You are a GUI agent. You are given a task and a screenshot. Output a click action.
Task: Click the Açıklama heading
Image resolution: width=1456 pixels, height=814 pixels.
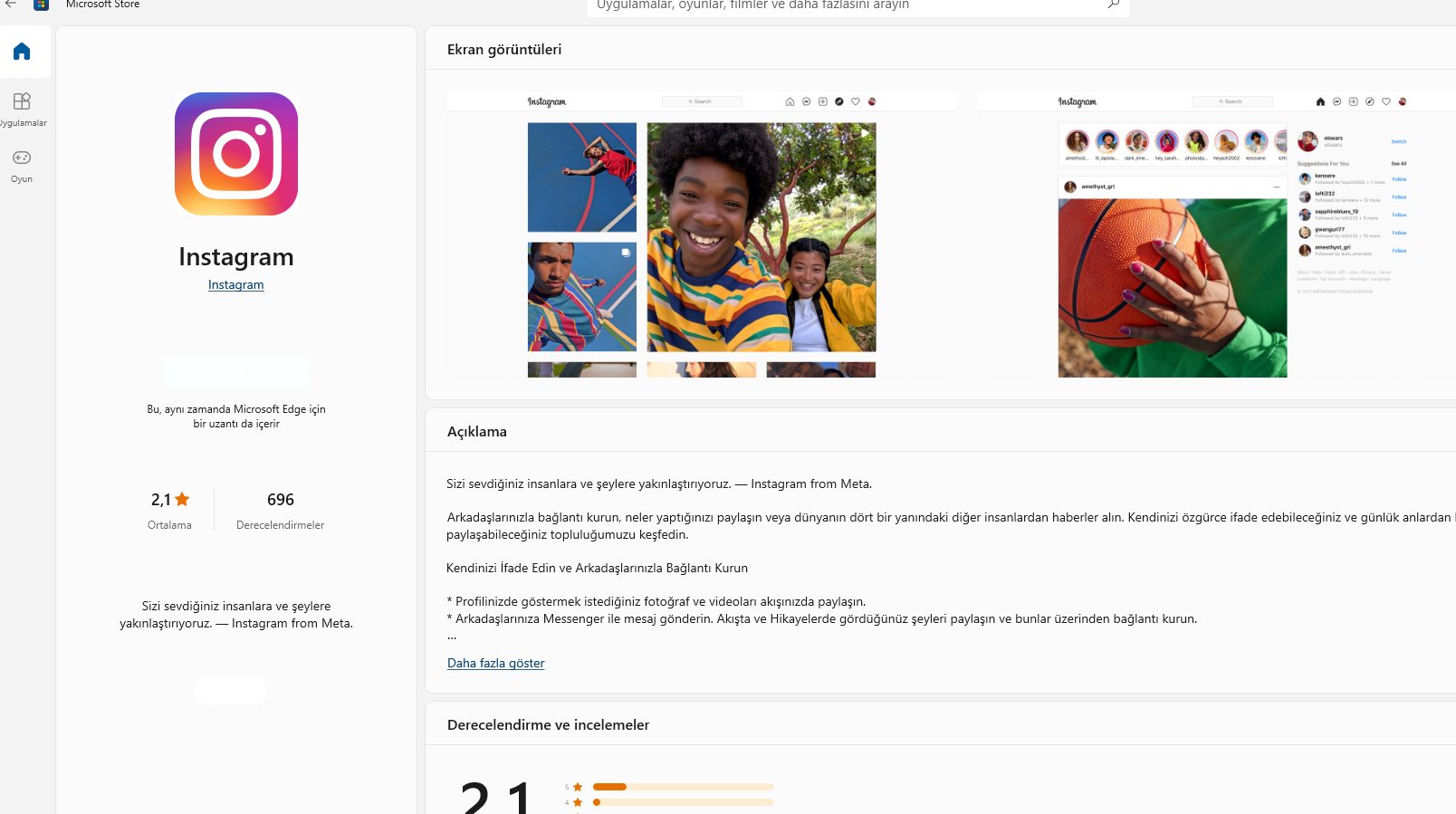tap(477, 432)
